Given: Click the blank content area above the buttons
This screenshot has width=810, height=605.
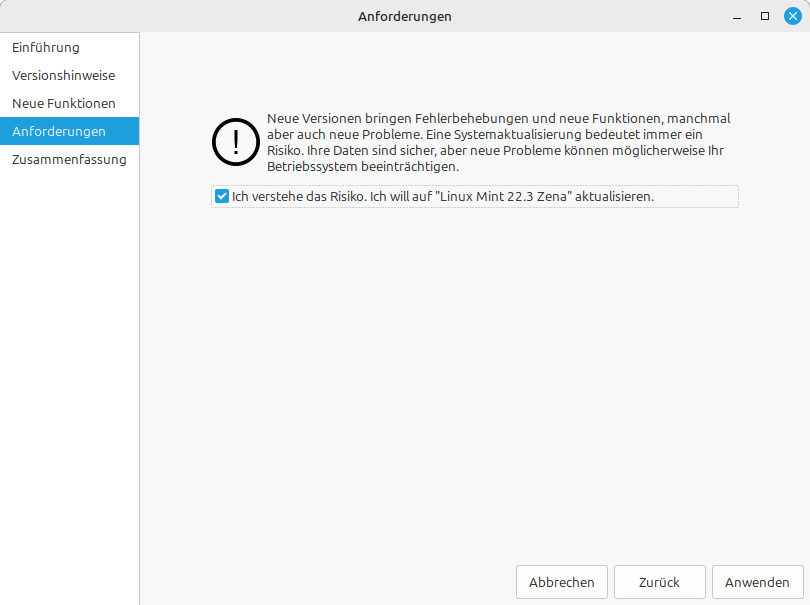Looking at the screenshot, I should 475,400.
